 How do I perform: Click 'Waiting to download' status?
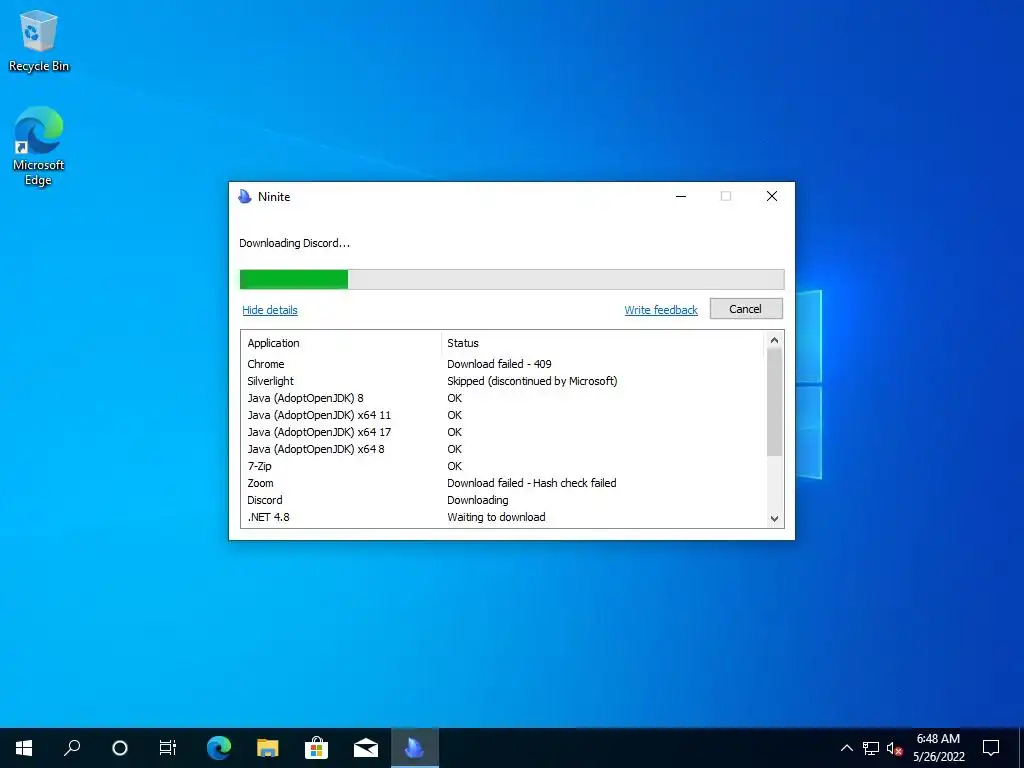tap(496, 517)
